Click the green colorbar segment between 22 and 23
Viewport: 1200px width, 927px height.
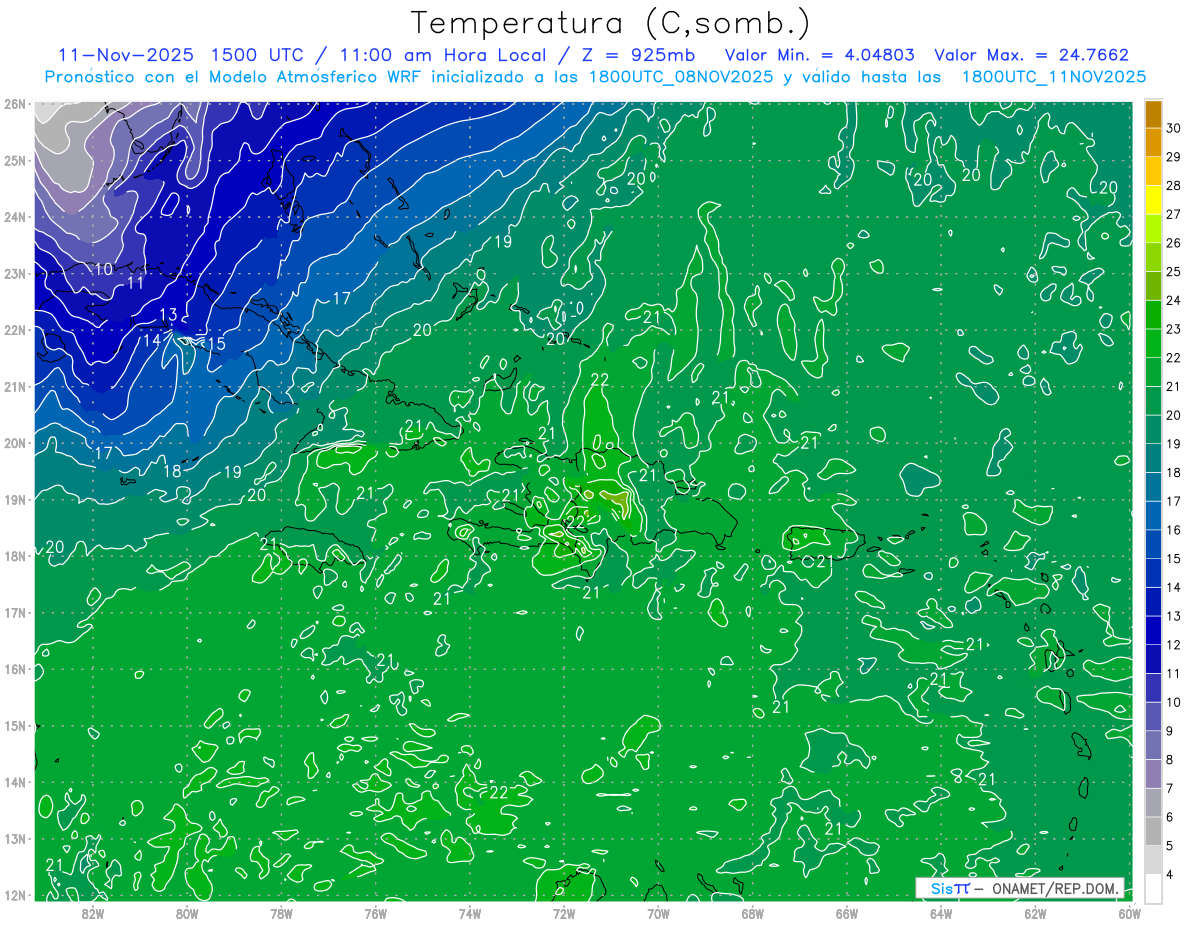(1153, 344)
